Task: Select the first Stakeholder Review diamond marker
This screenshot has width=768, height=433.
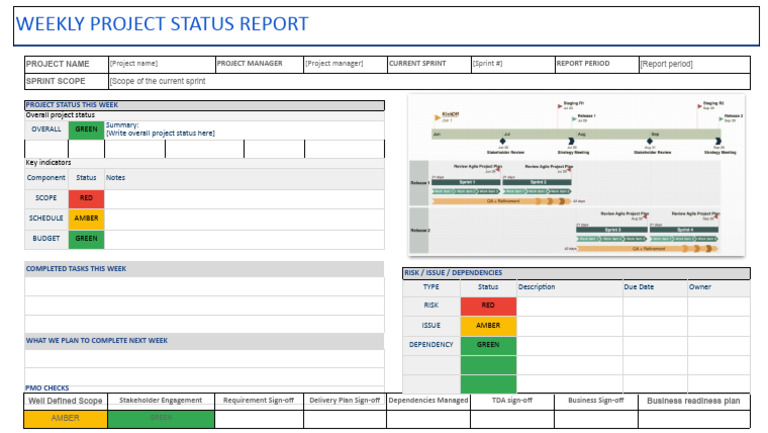Action: coord(504,142)
